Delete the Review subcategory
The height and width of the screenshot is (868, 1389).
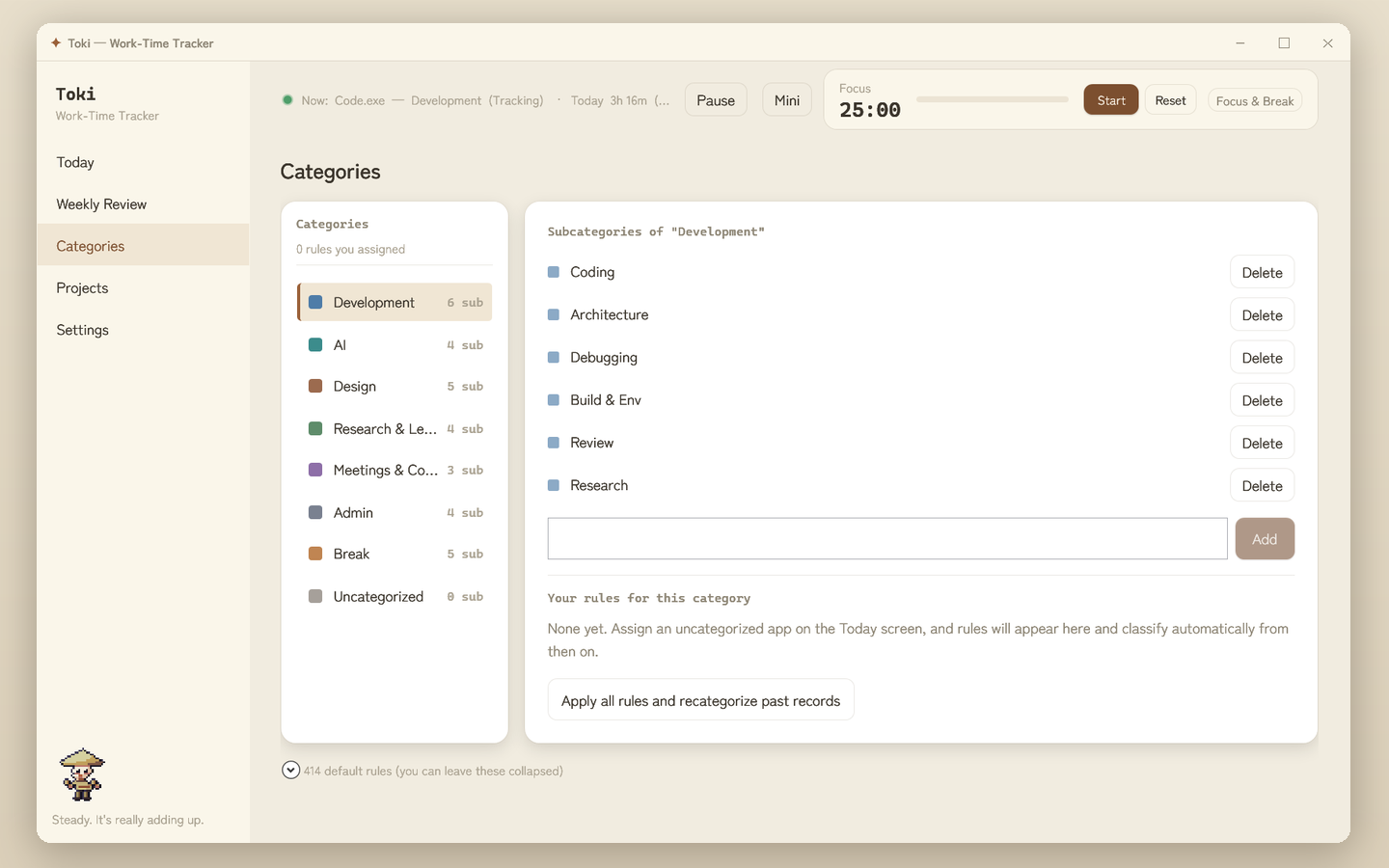[1262, 443]
